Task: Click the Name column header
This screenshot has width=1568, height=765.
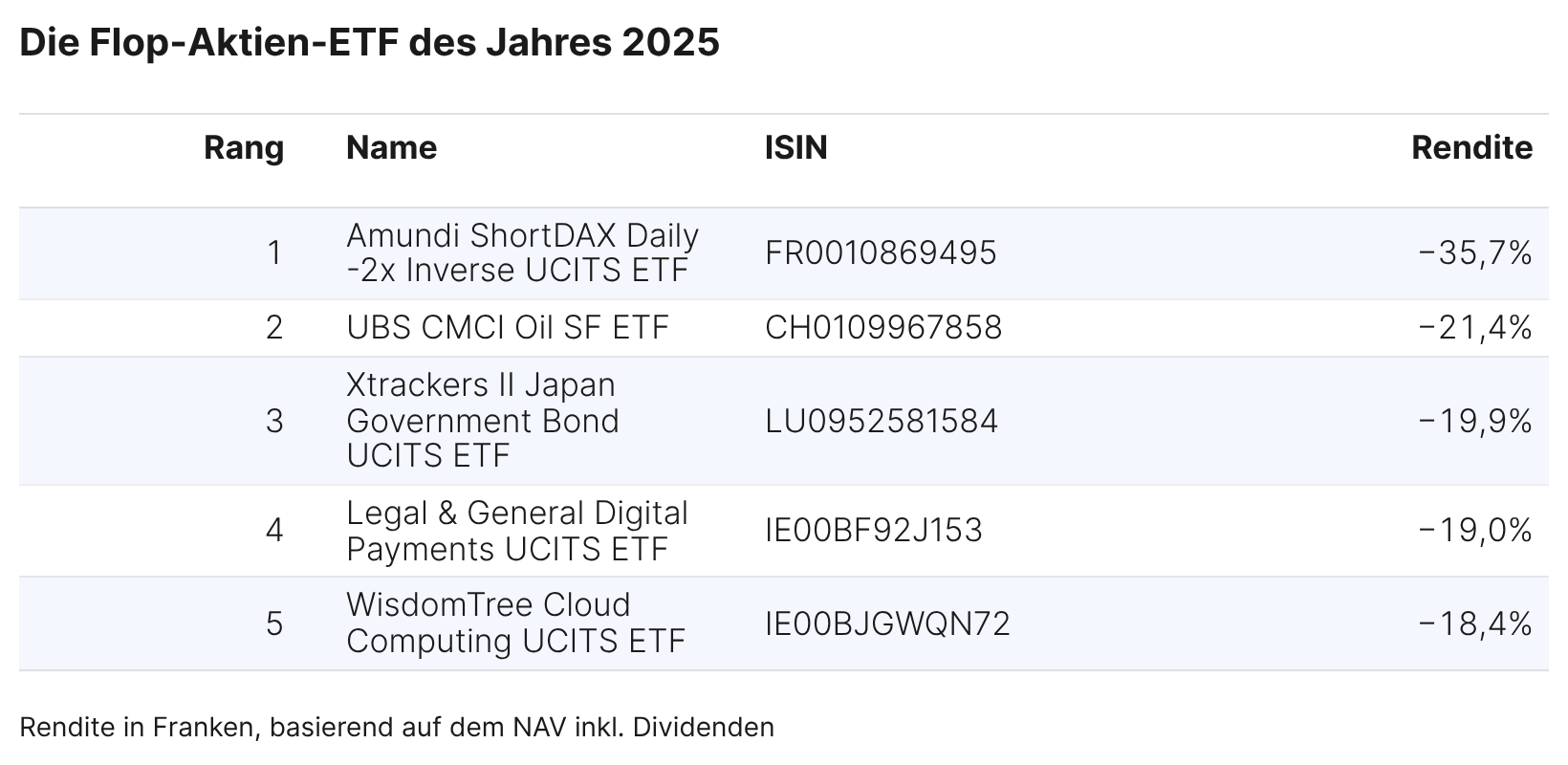Action: click(391, 148)
